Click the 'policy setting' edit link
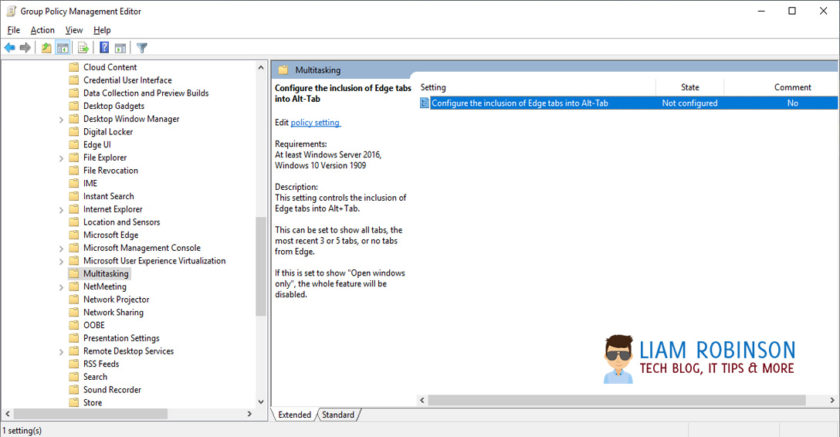This screenshot has width=840, height=437. click(315, 123)
